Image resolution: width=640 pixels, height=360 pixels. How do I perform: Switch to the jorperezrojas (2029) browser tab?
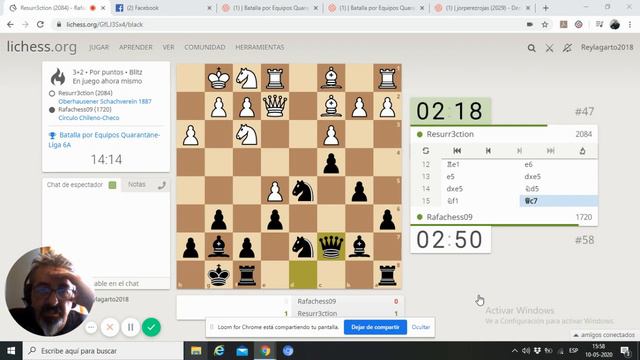483,8
